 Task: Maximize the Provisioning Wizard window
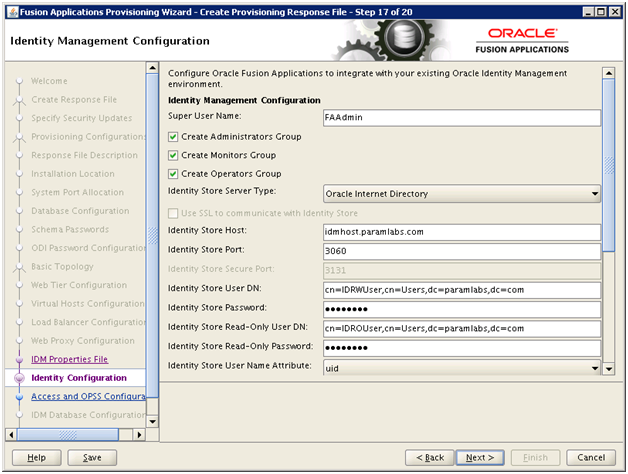click(601, 12)
